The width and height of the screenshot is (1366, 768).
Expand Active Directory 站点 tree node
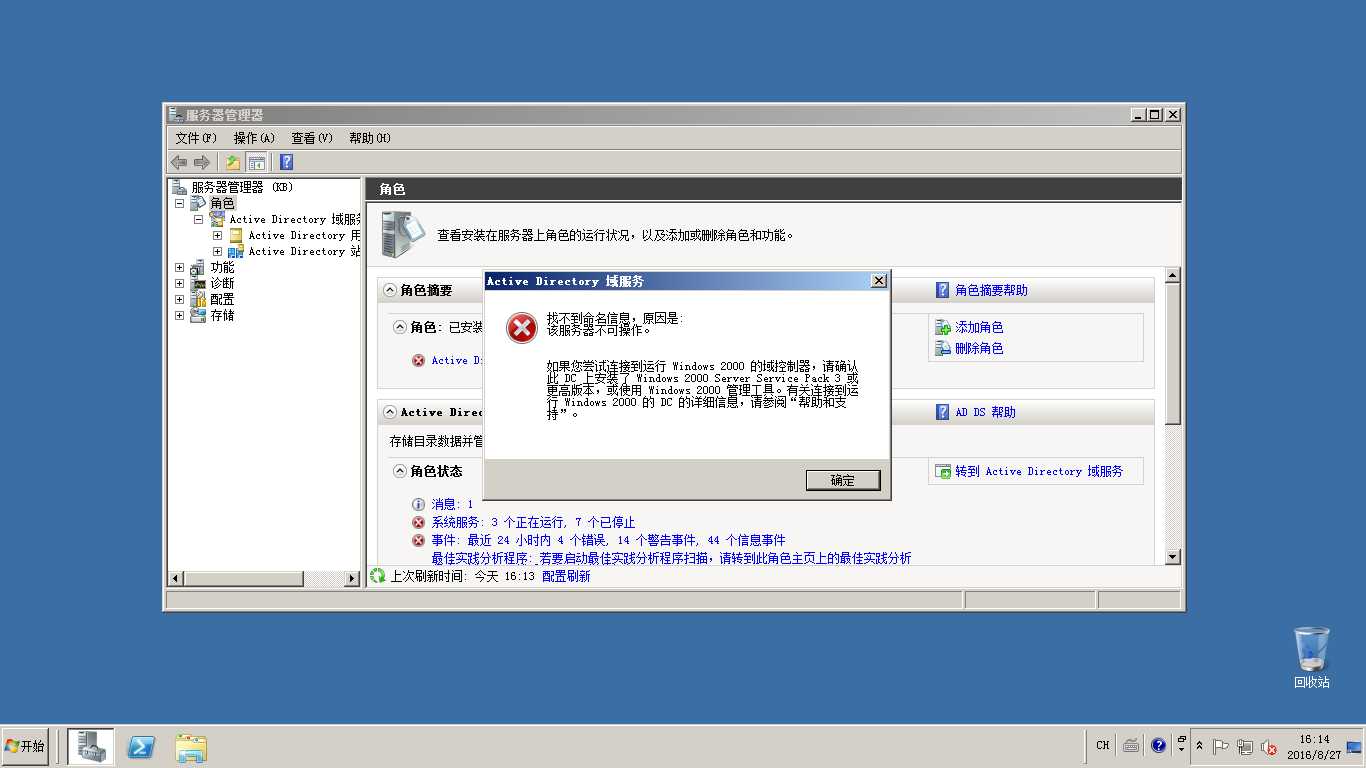[x=217, y=251]
